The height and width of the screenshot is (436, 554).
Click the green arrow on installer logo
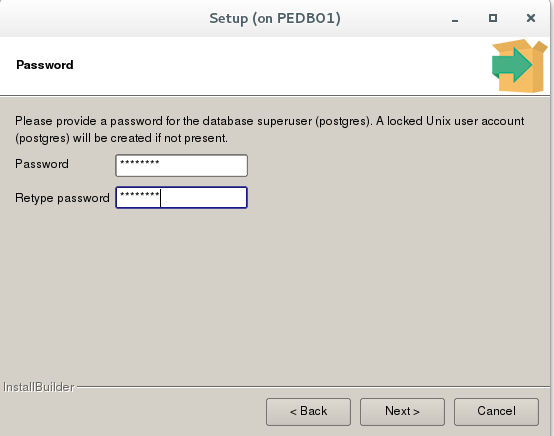[x=512, y=65]
